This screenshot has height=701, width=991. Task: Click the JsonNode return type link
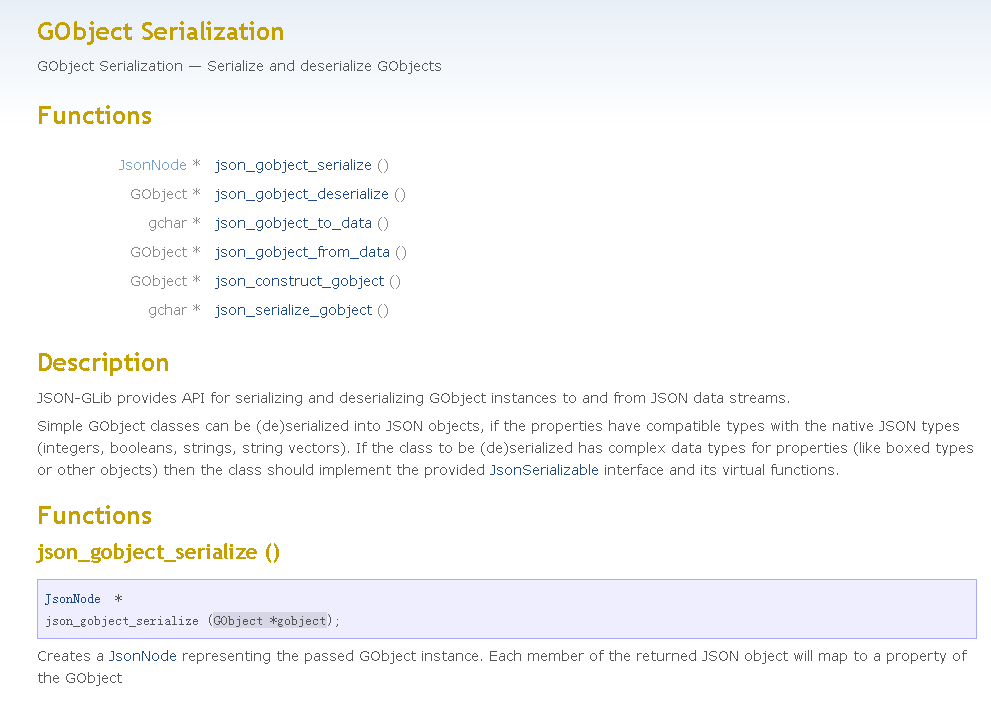151,165
